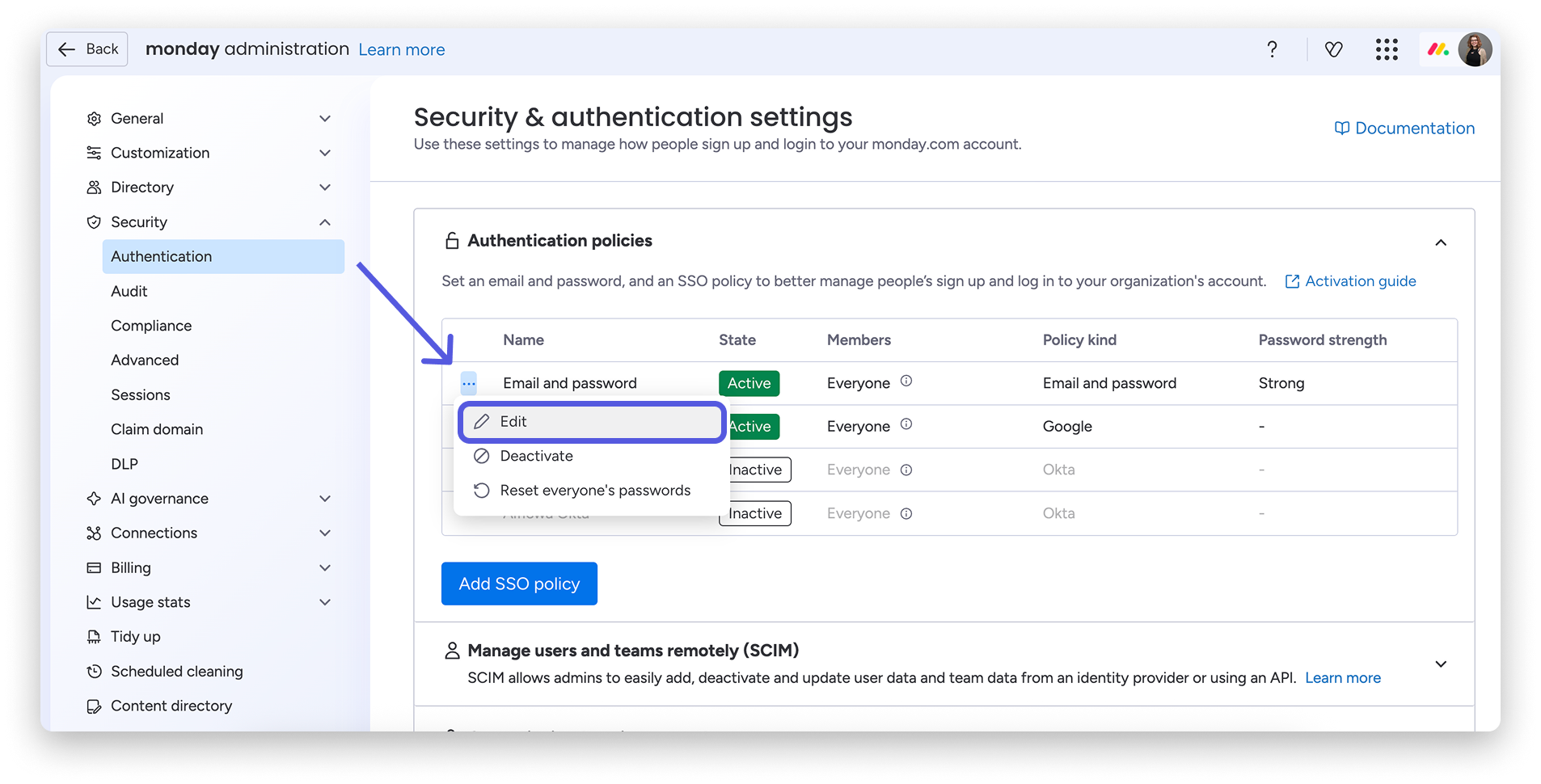
Task: Click the info icon beside Everyone in Google row
Action: point(906,424)
